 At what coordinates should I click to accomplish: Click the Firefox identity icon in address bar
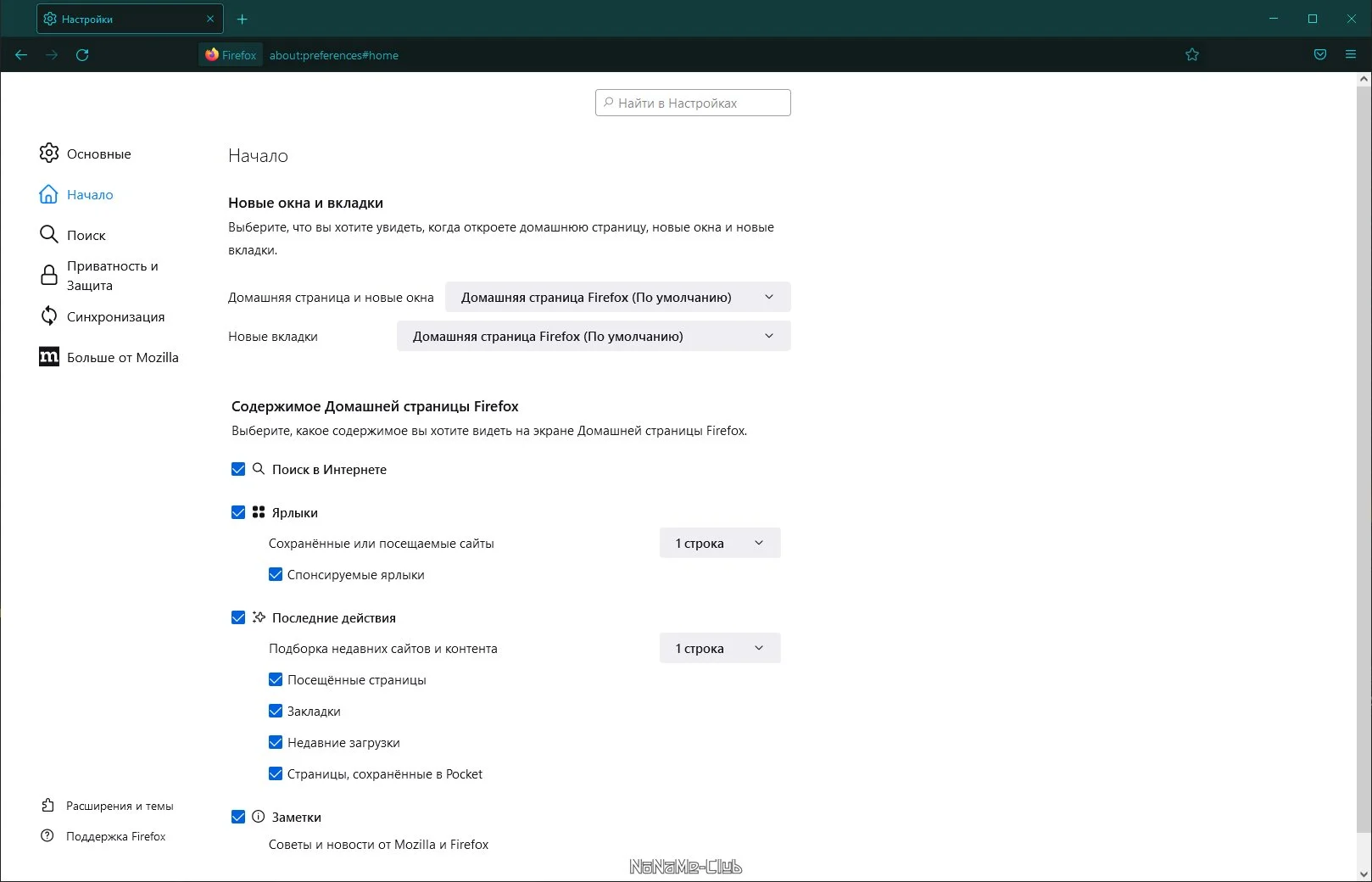coord(212,55)
